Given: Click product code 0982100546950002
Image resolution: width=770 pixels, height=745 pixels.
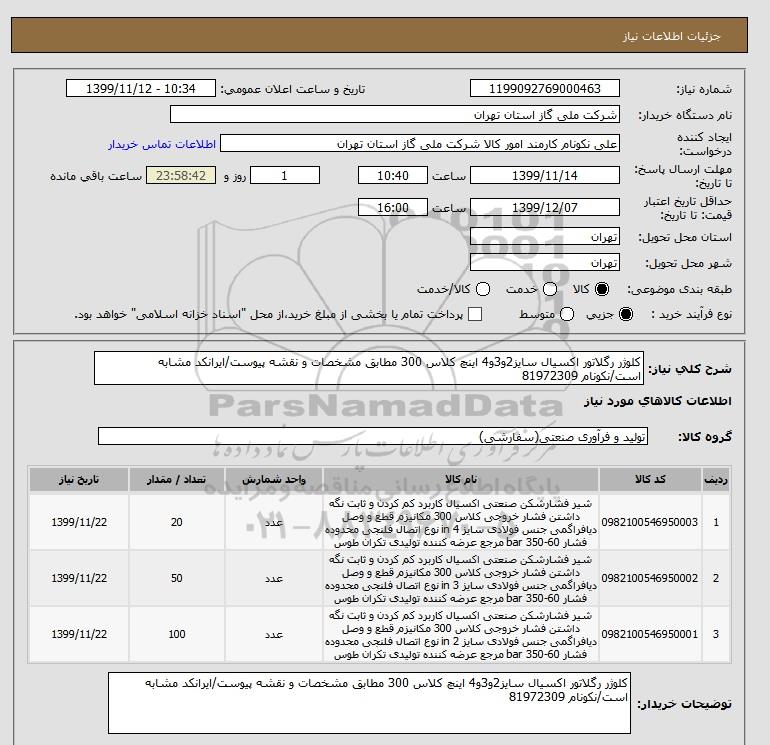Looking at the screenshot, I should 650,578.
